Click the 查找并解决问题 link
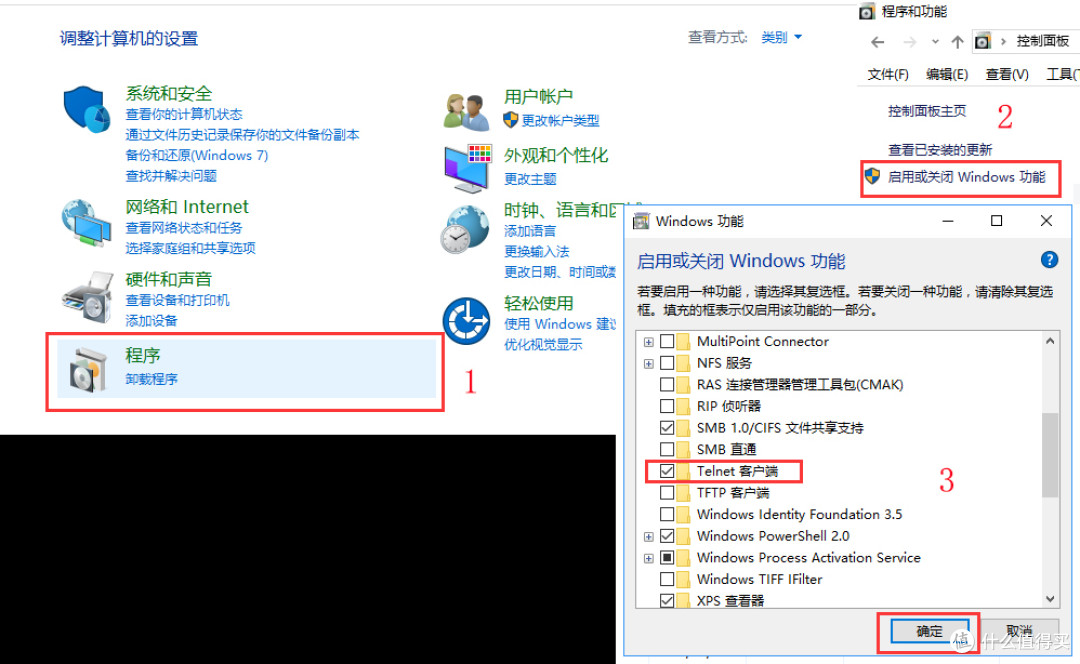 tap(171, 176)
